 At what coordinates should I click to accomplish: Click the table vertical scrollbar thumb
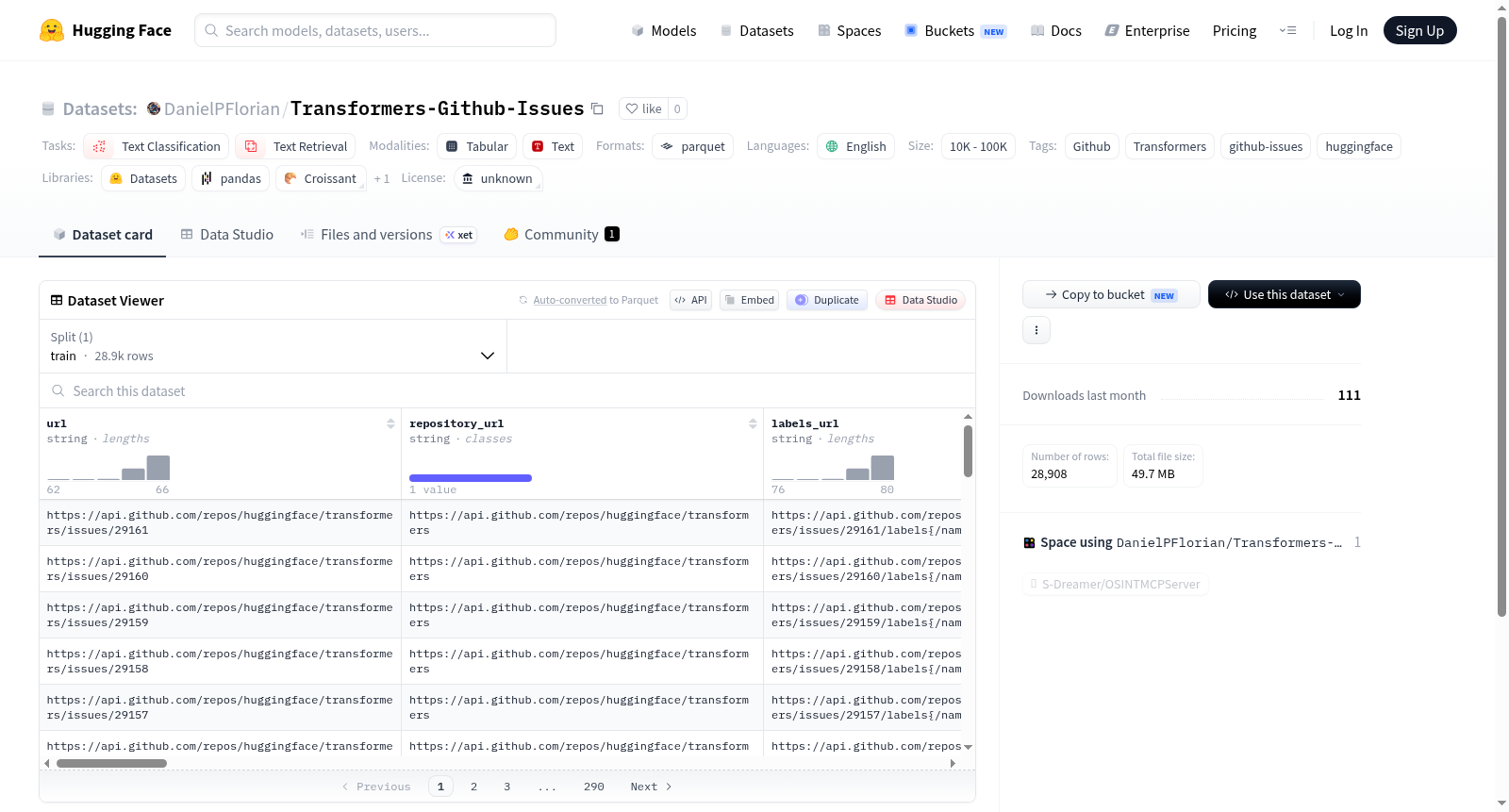click(968, 451)
